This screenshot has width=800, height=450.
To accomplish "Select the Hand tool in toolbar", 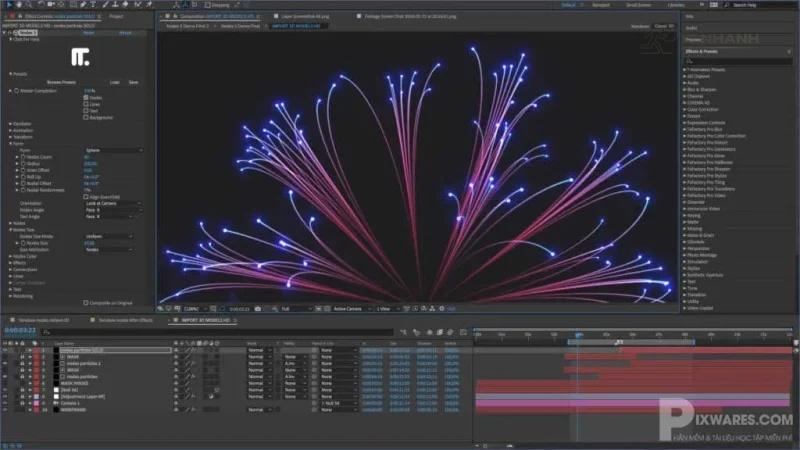I will [x=19, y=4].
